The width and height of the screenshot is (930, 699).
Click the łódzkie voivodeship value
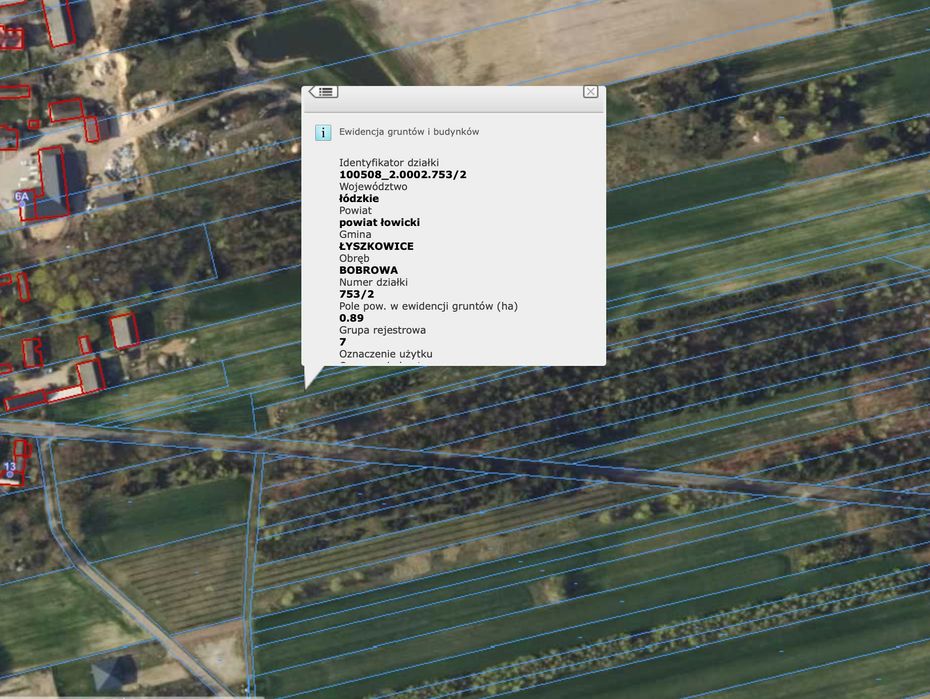pos(359,199)
